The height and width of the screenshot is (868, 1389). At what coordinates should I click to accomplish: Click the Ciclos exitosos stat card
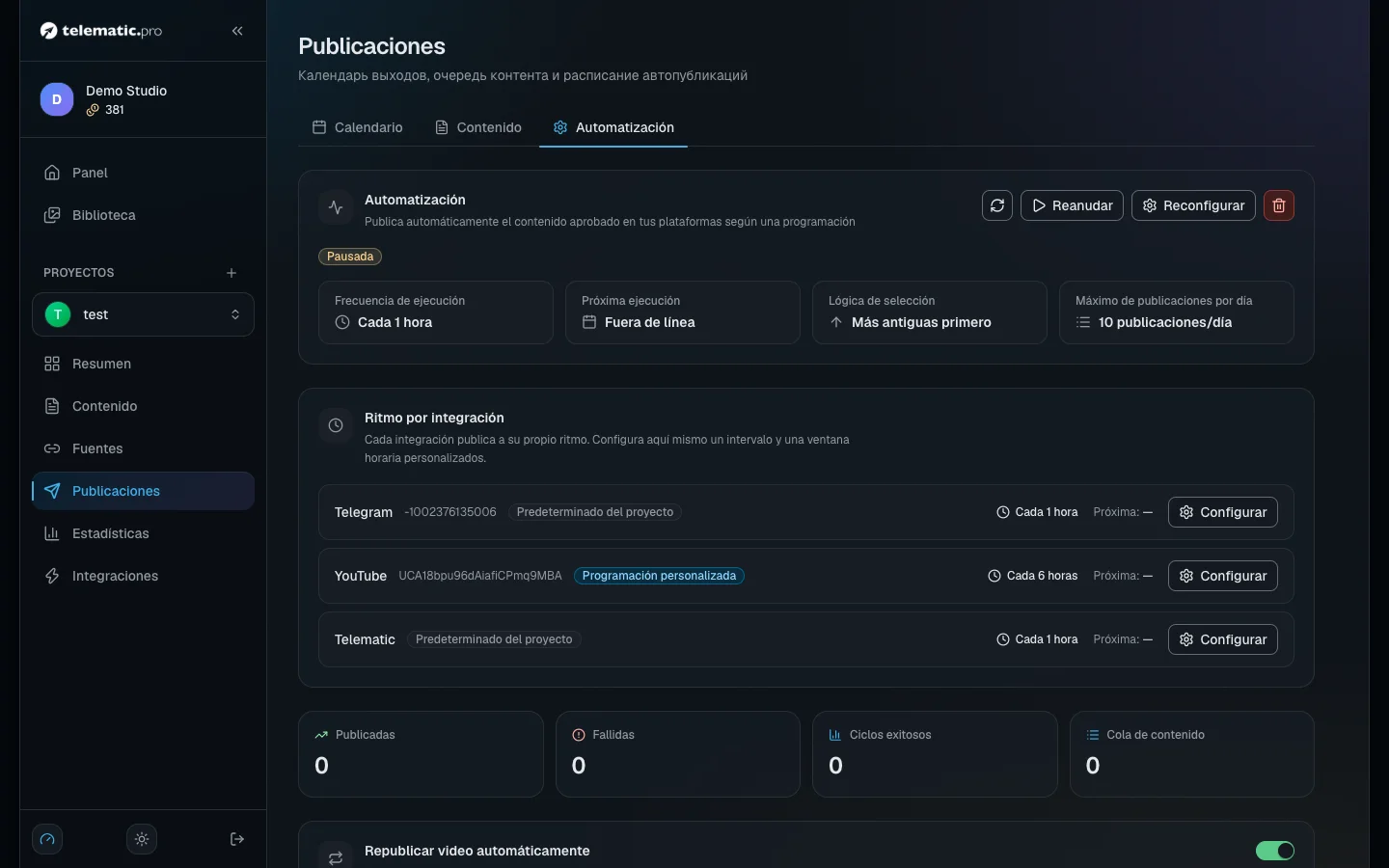point(935,754)
